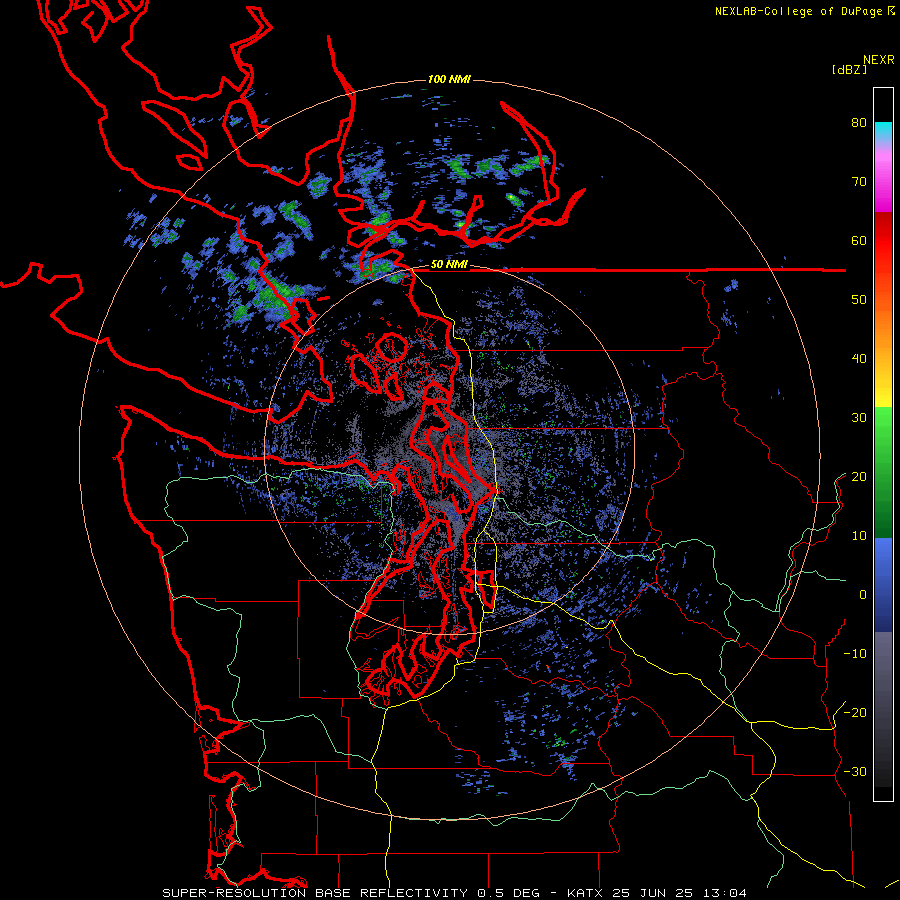Pick the cyan band atop the color scale

883,129
